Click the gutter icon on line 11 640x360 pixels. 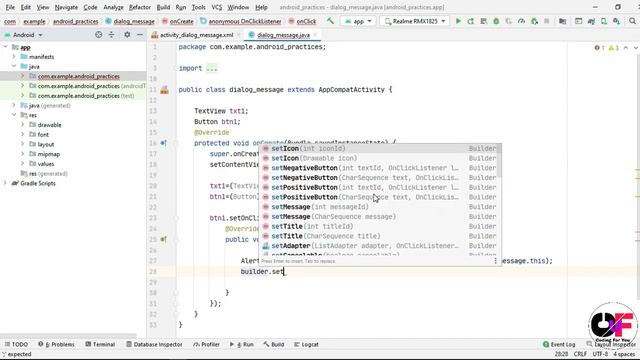tap(164, 90)
